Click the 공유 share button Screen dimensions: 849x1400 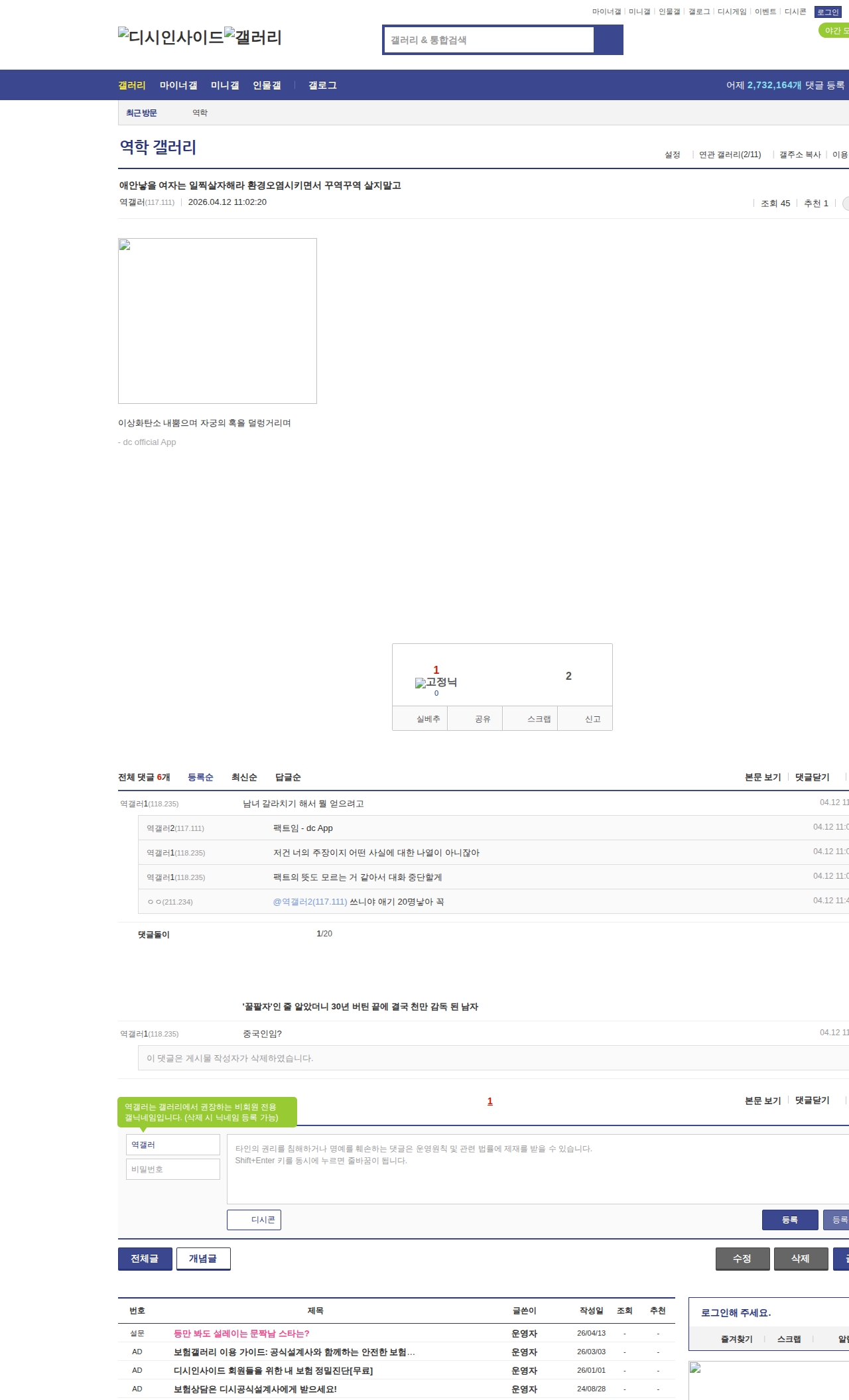(x=475, y=719)
